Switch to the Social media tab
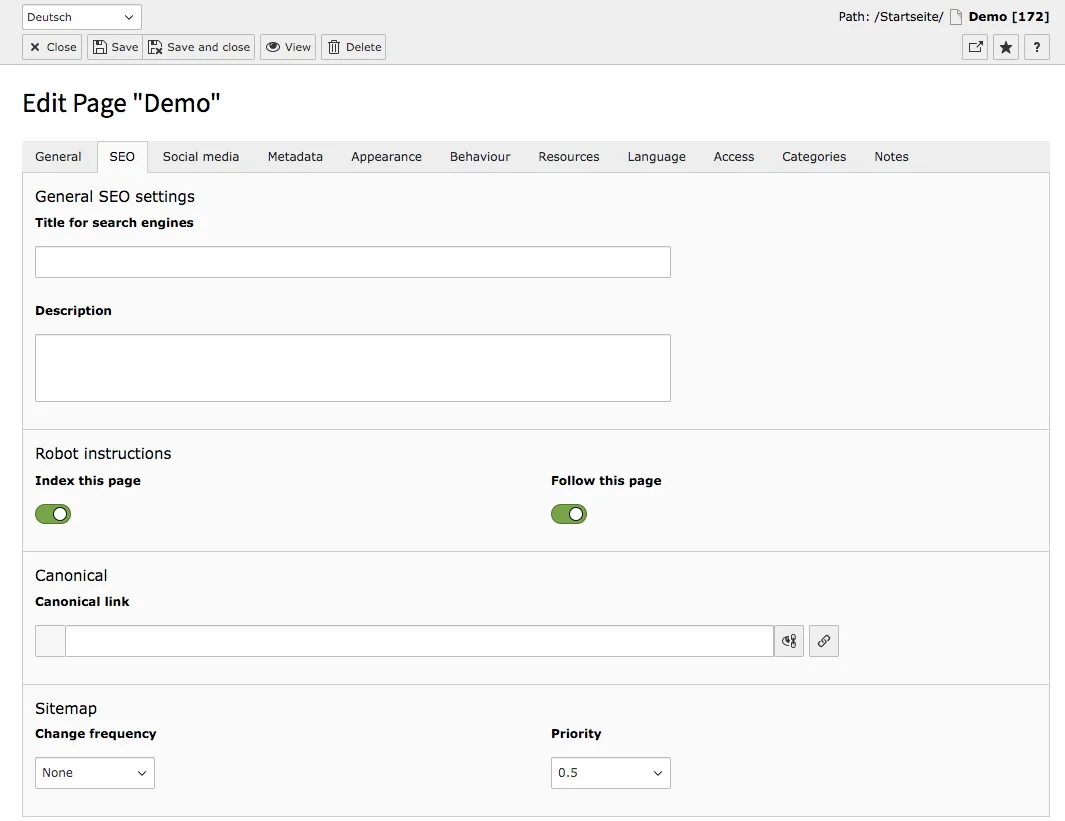 coord(199,156)
